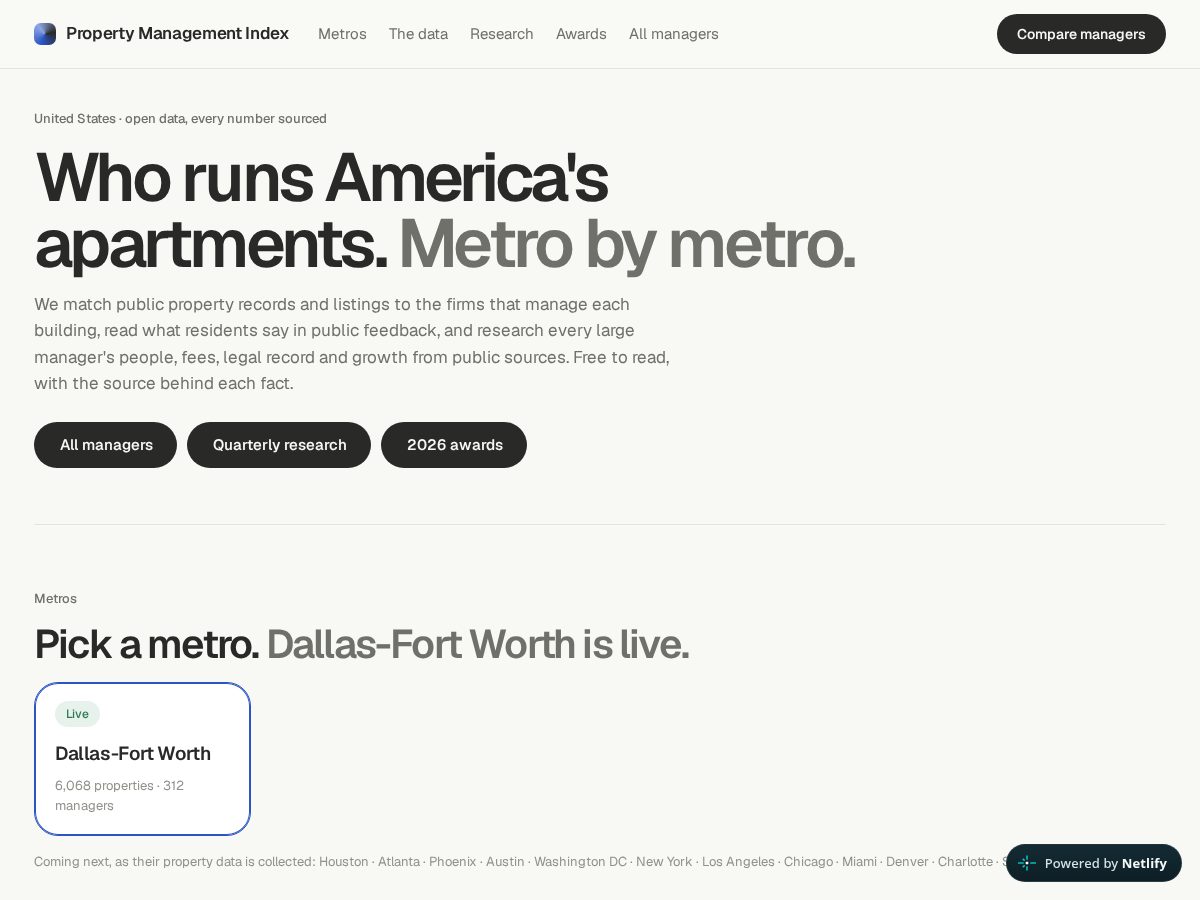Open the Metros nav item

point(342,34)
